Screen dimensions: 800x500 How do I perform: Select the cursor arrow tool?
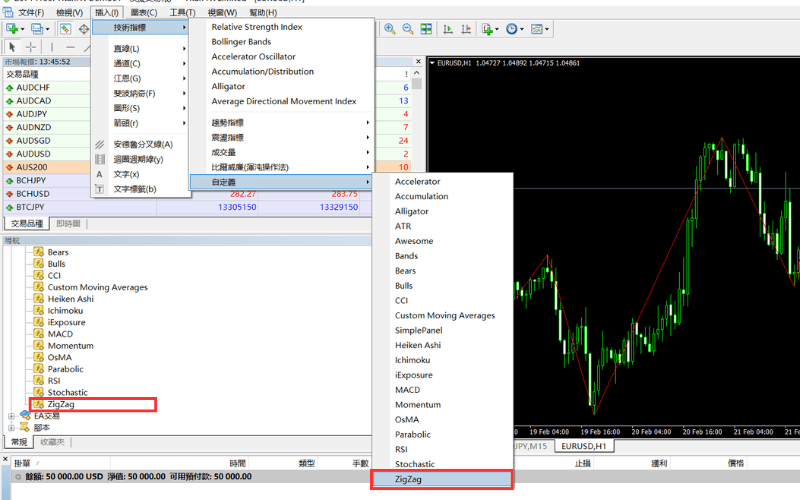12,47
